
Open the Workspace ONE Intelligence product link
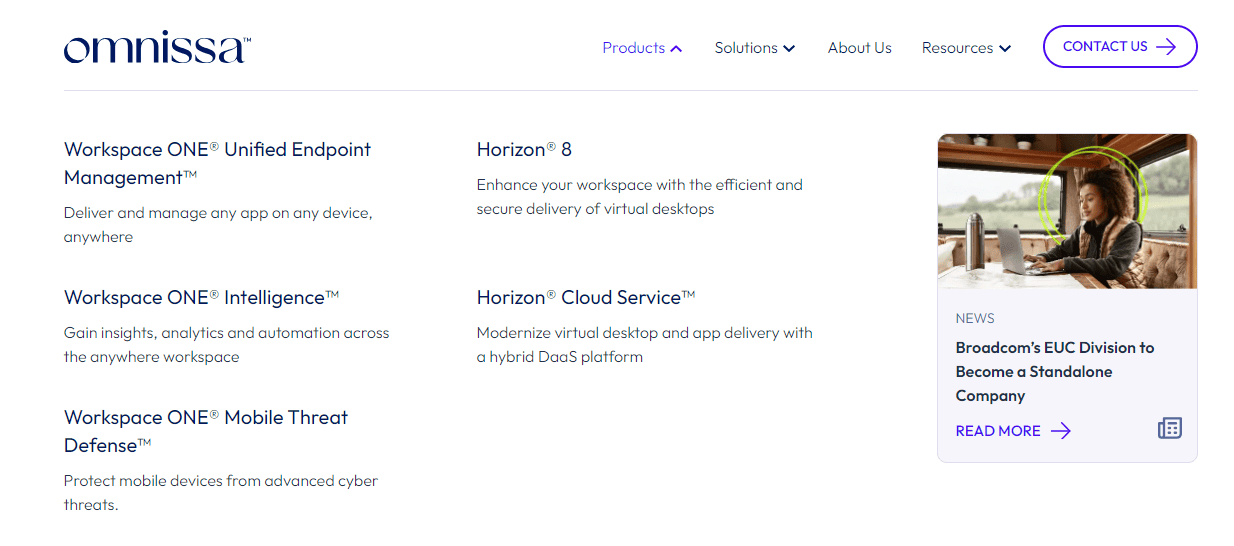click(201, 297)
